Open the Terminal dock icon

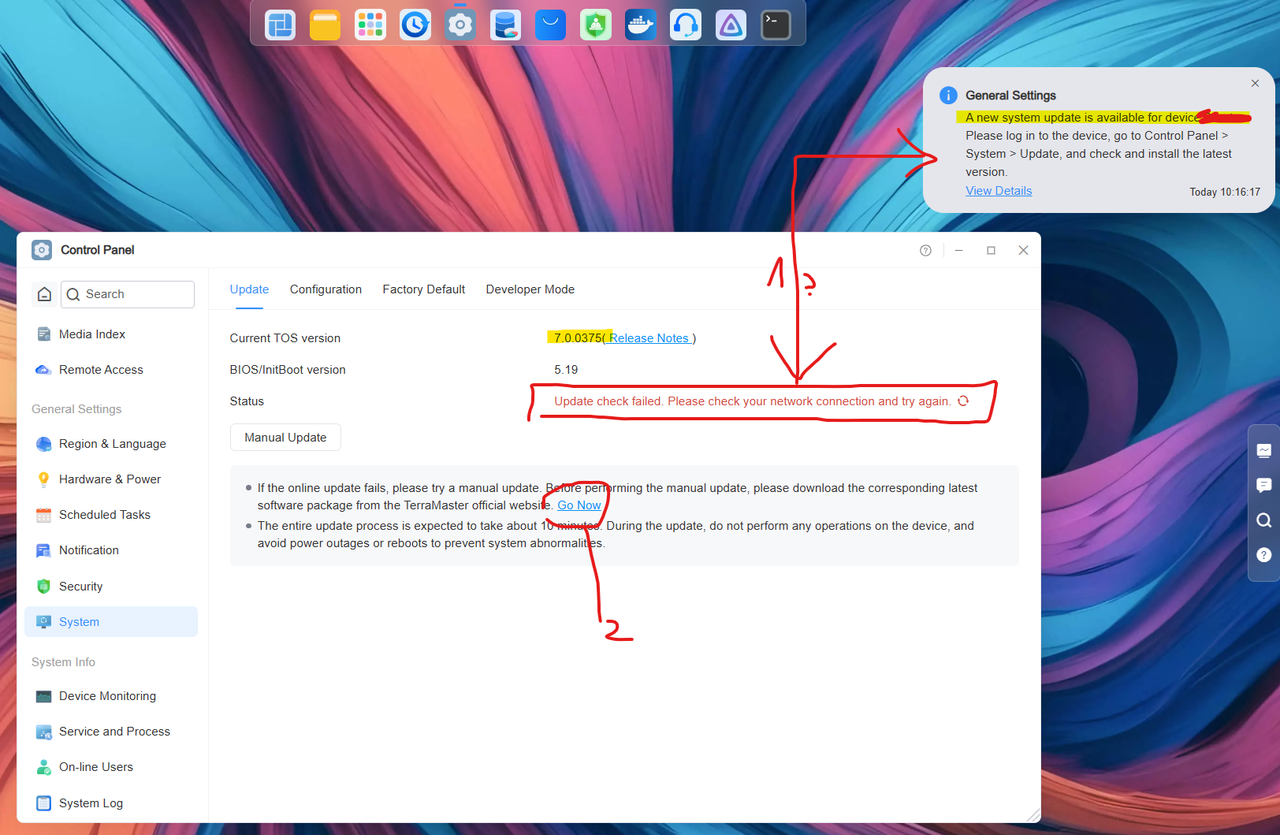(x=776, y=25)
